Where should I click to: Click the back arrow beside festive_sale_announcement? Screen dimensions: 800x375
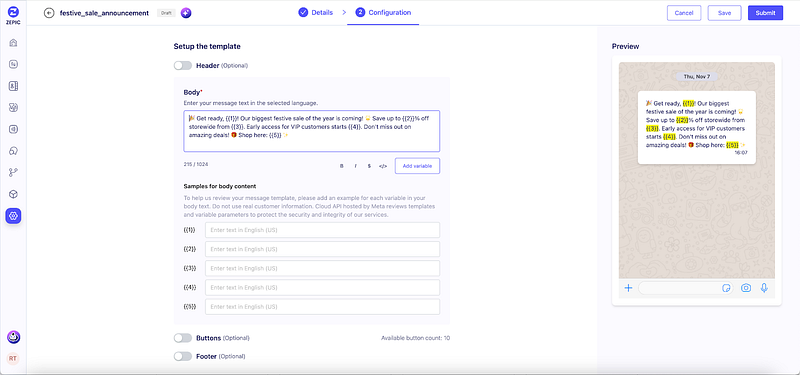[49, 13]
